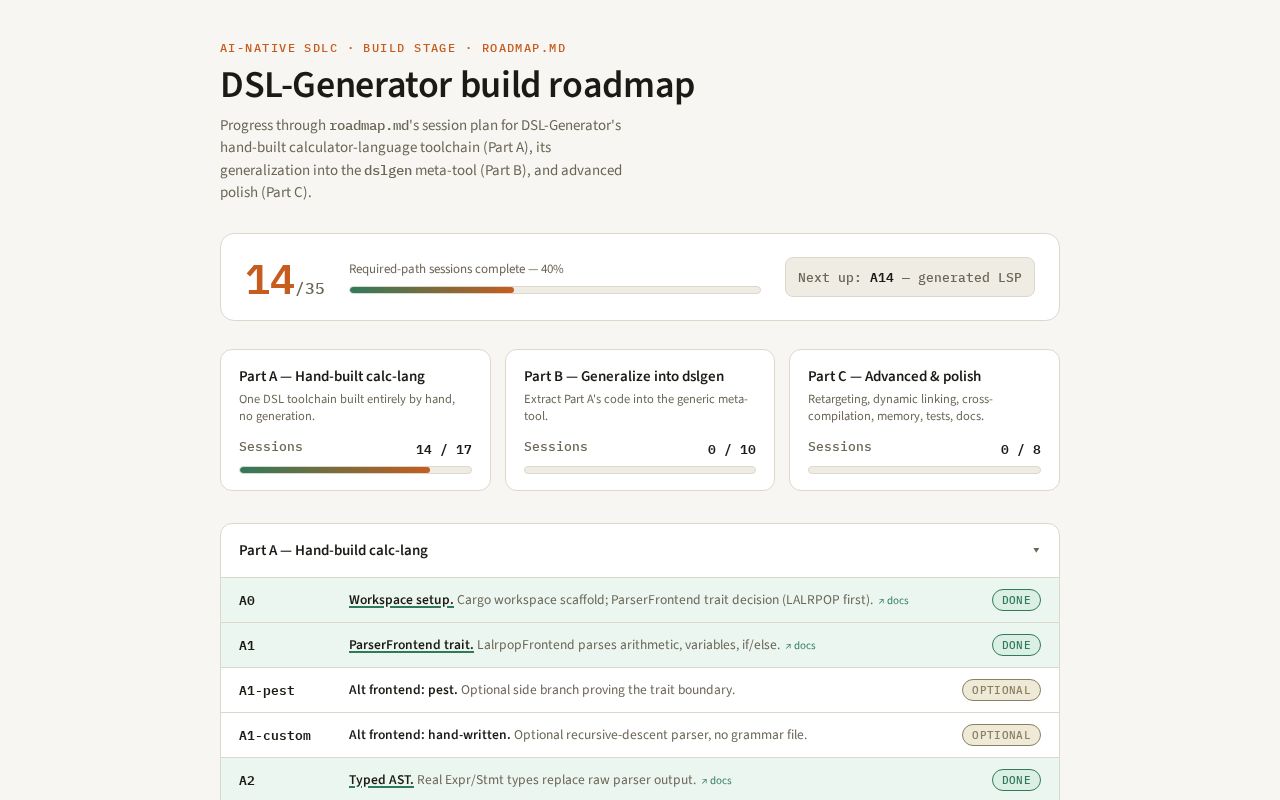Click the Part B sessions progress bar

click(640, 470)
